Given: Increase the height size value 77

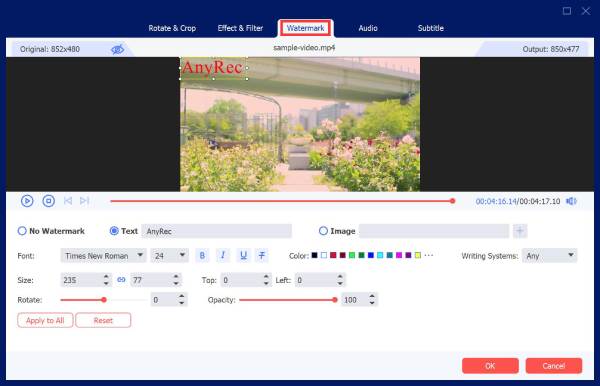Looking at the screenshot, I should (x=176, y=277).
